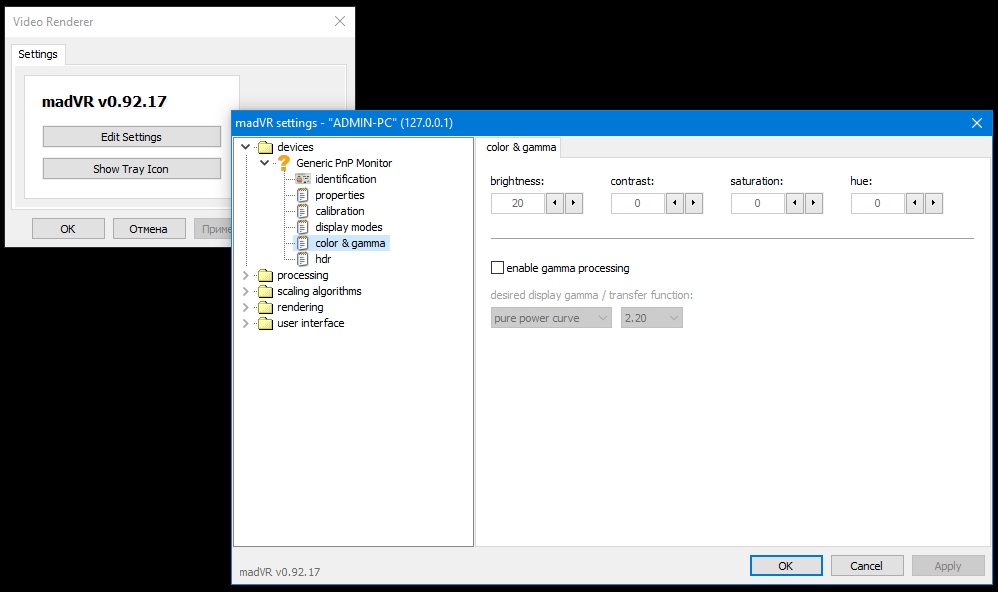Select display modes in the tree
Image resolution: width=998 pixels, height=592 pixels.
[x=349, y=227]
